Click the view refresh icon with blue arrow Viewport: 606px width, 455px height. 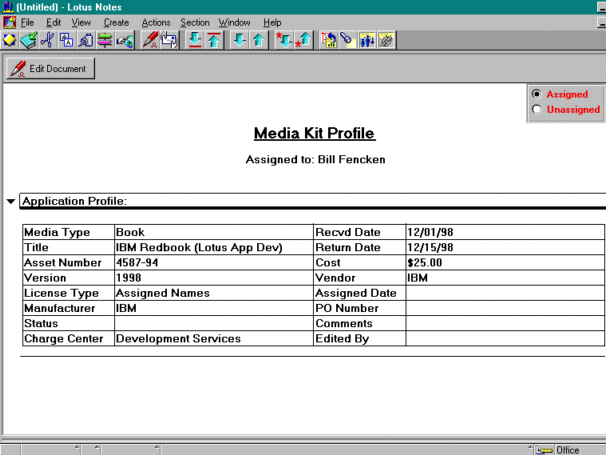[x=329, y=40]
